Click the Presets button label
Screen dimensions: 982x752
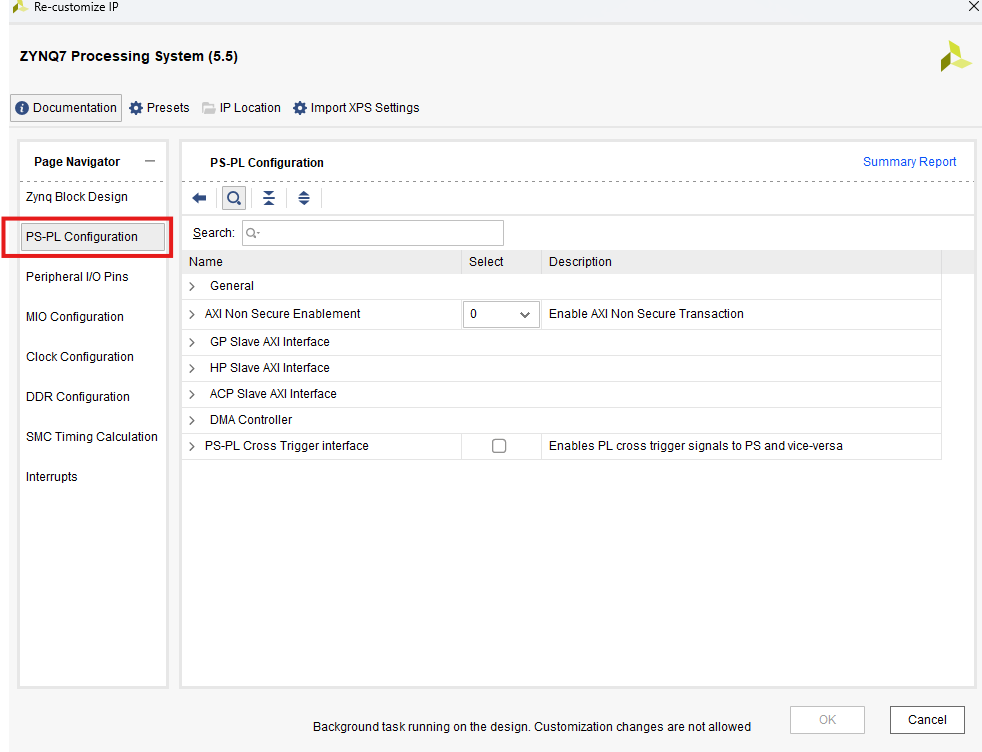click(168, 108)
